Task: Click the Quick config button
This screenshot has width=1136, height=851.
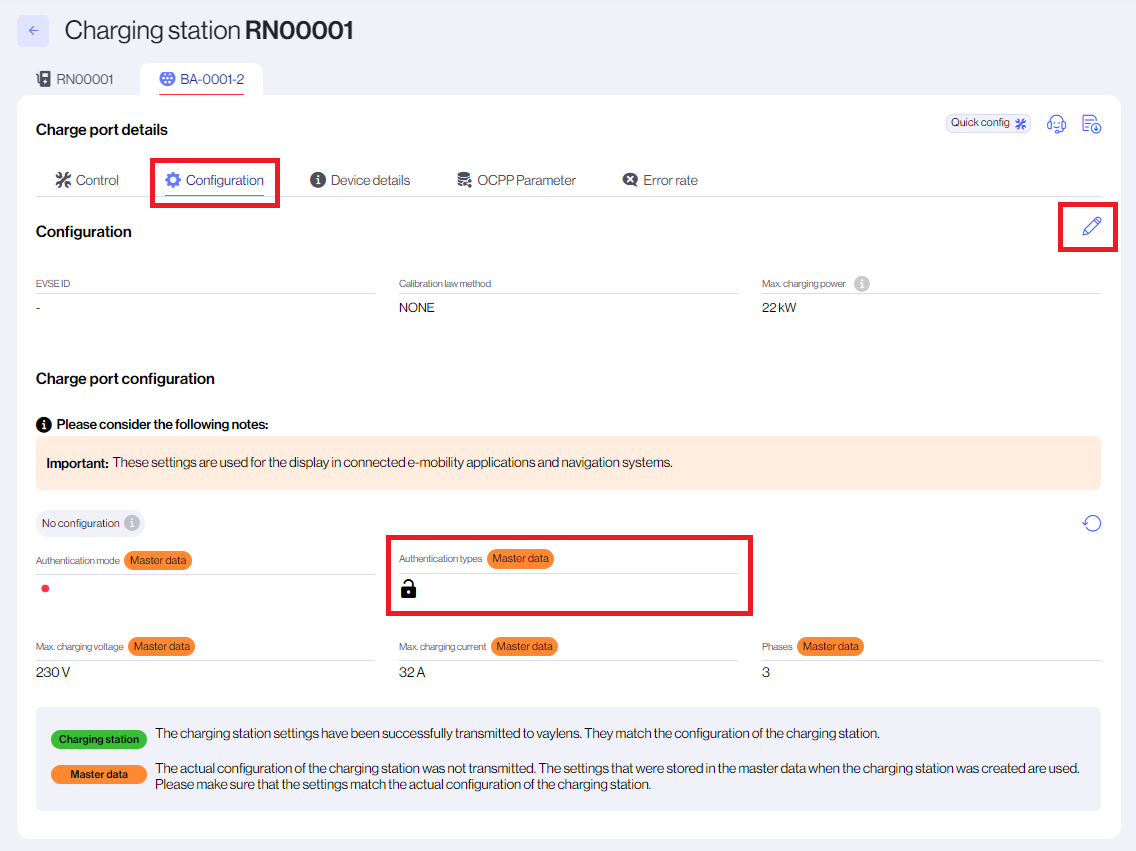Action: (988, 123)
